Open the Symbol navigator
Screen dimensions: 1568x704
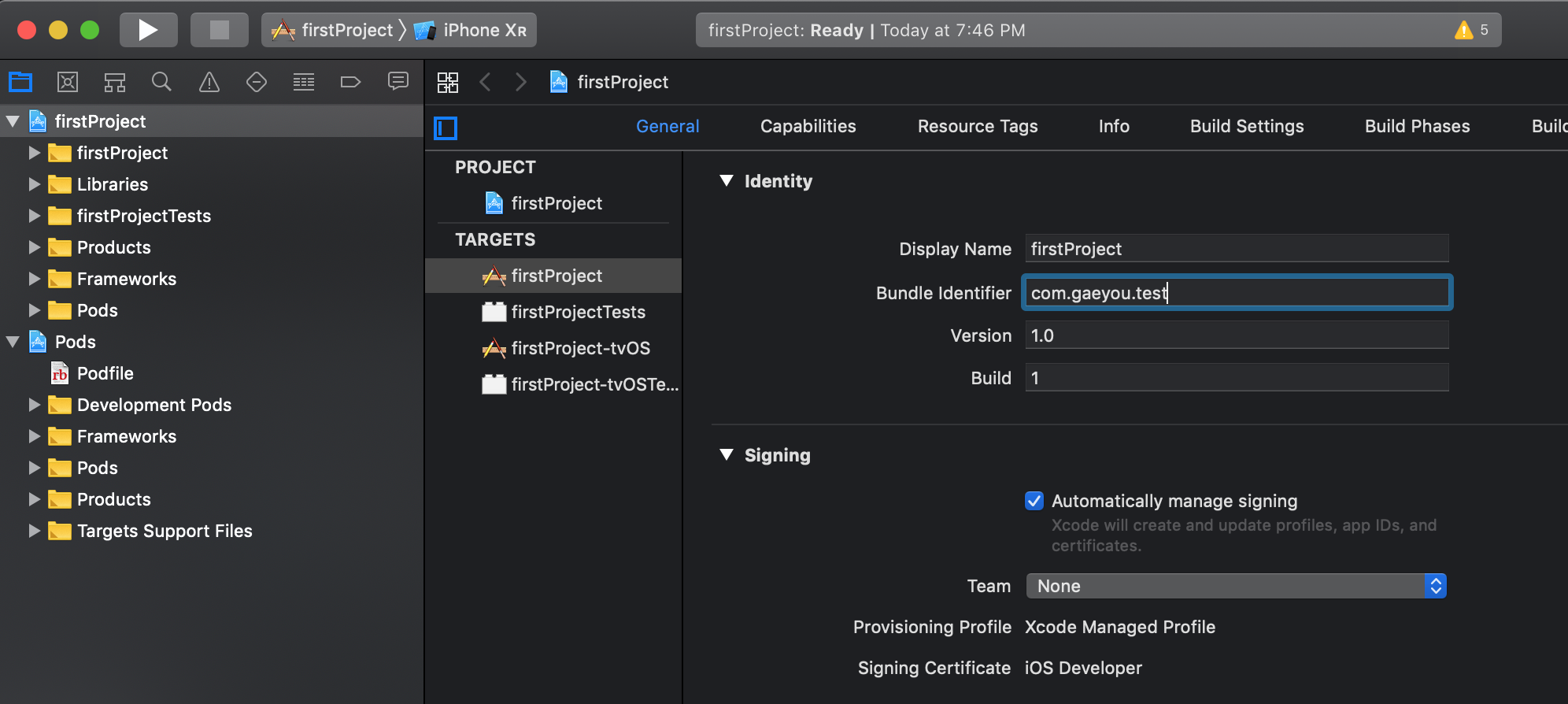point(115,82)
